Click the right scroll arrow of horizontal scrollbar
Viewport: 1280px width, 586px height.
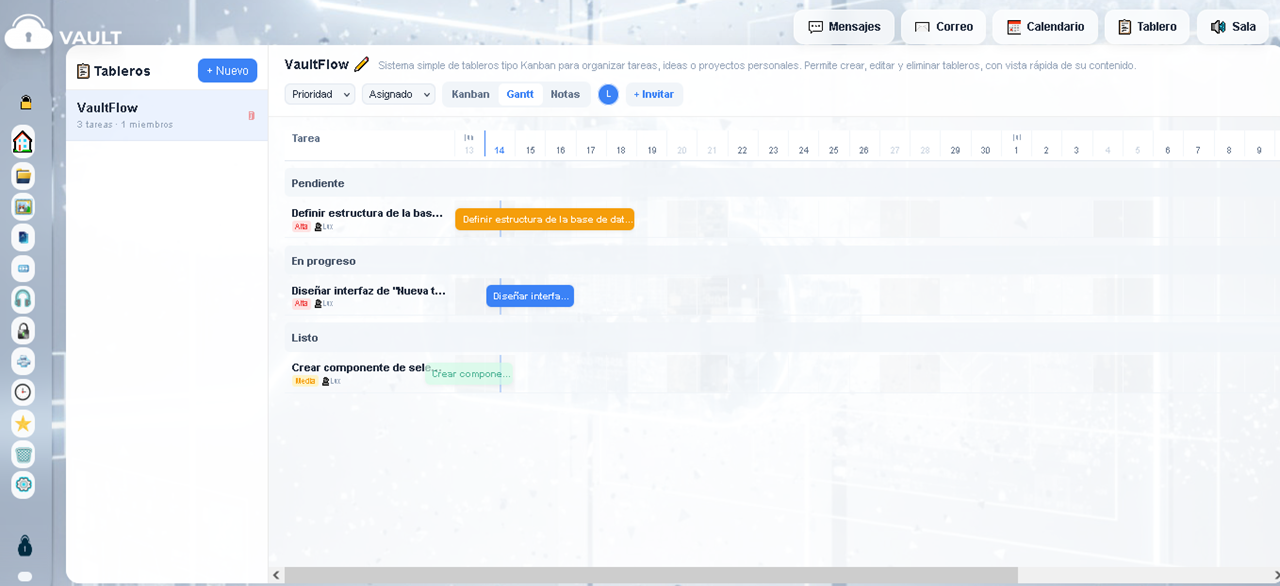[1276, 575]
